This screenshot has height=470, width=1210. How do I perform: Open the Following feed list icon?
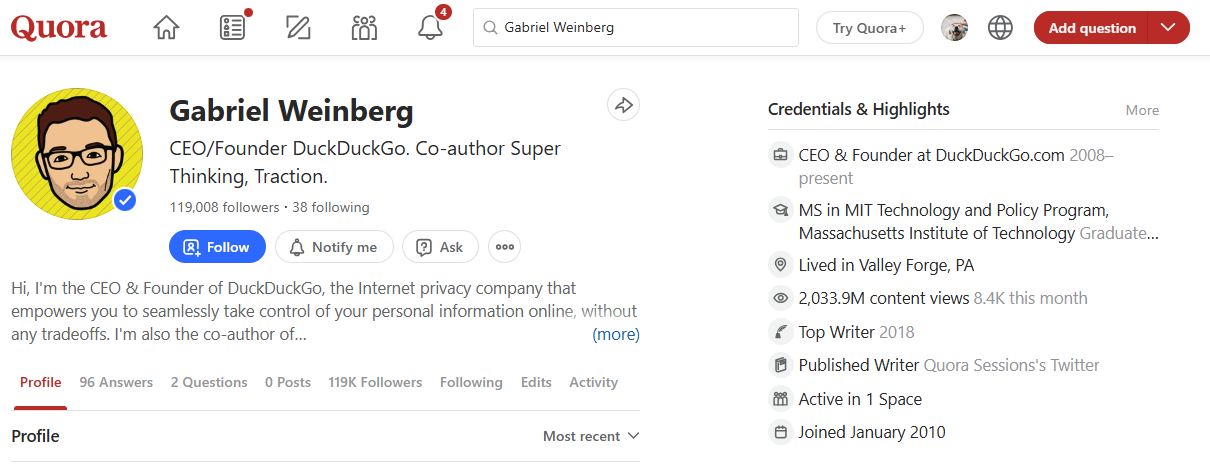pos(232,28)
